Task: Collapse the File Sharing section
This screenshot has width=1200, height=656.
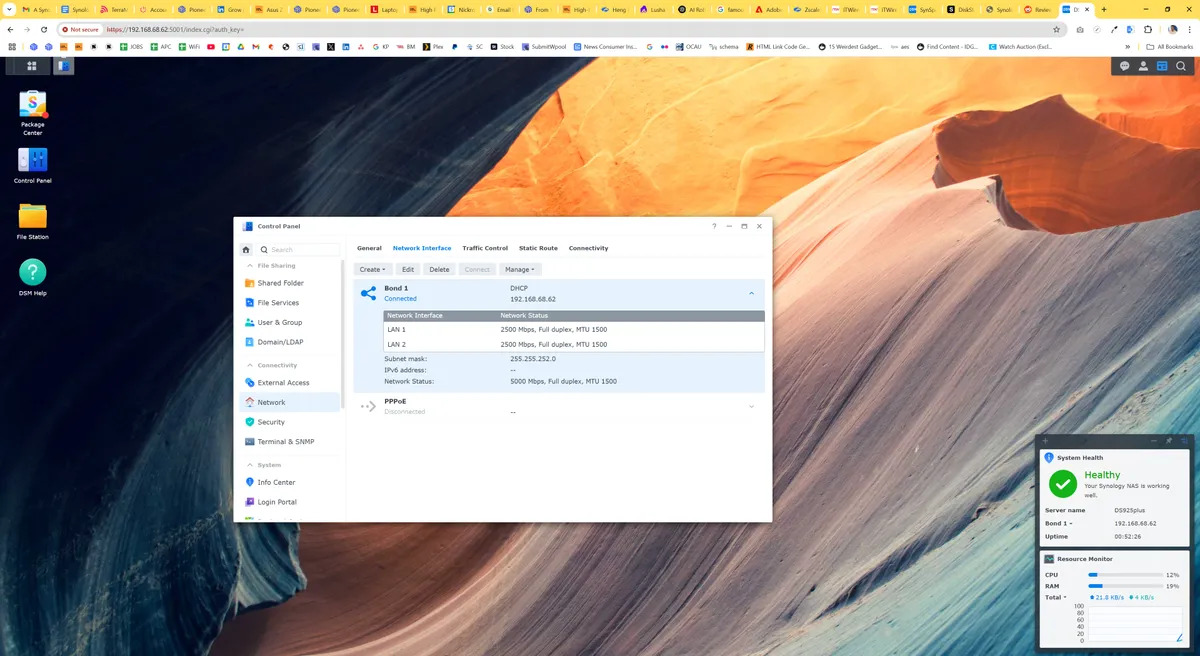Action: coord(248,266)
